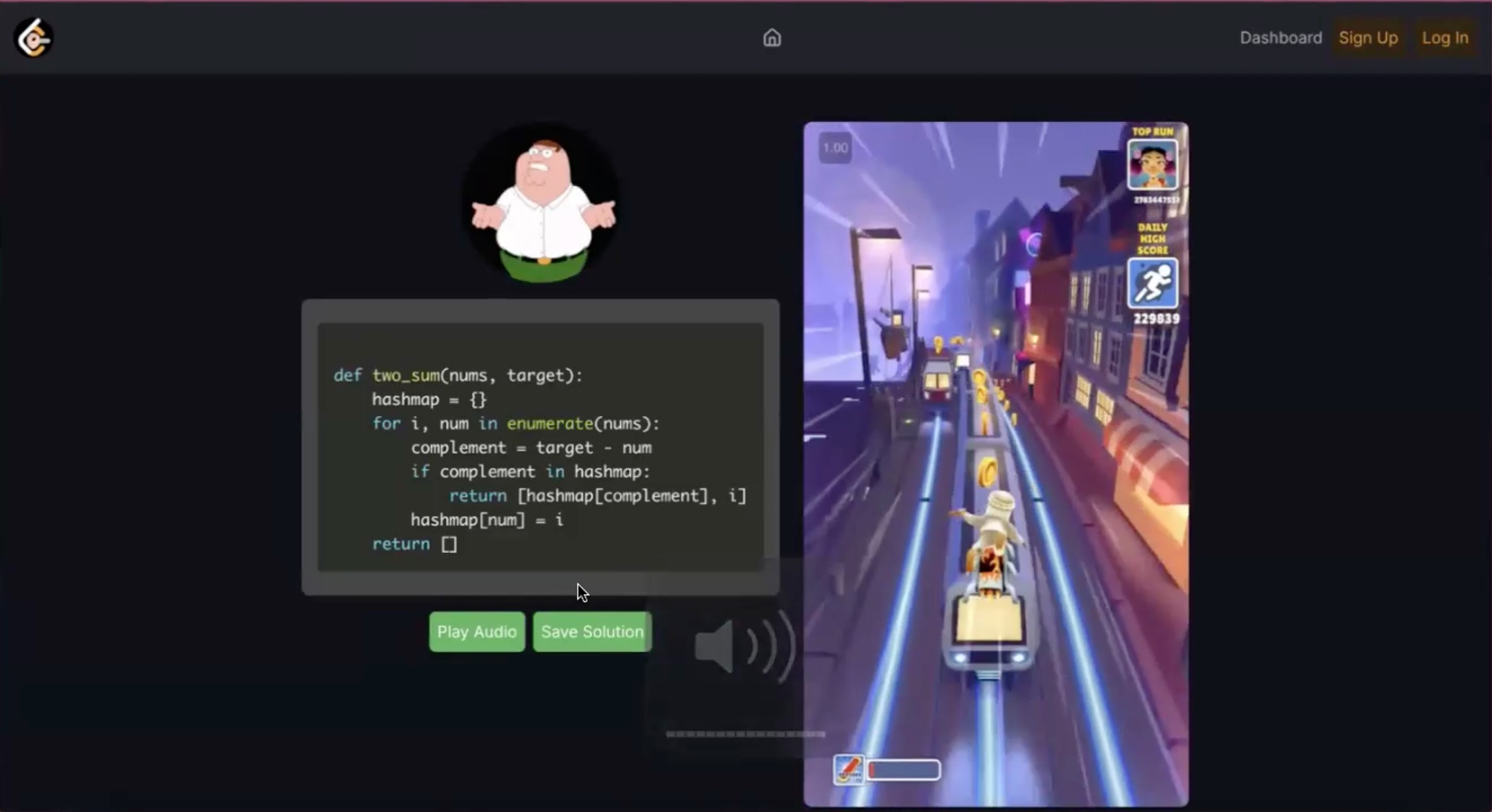Screen dimensions: 1492x812
Task: Click the Daily High Score runner icon
Action: click(x=1152, y=283)
